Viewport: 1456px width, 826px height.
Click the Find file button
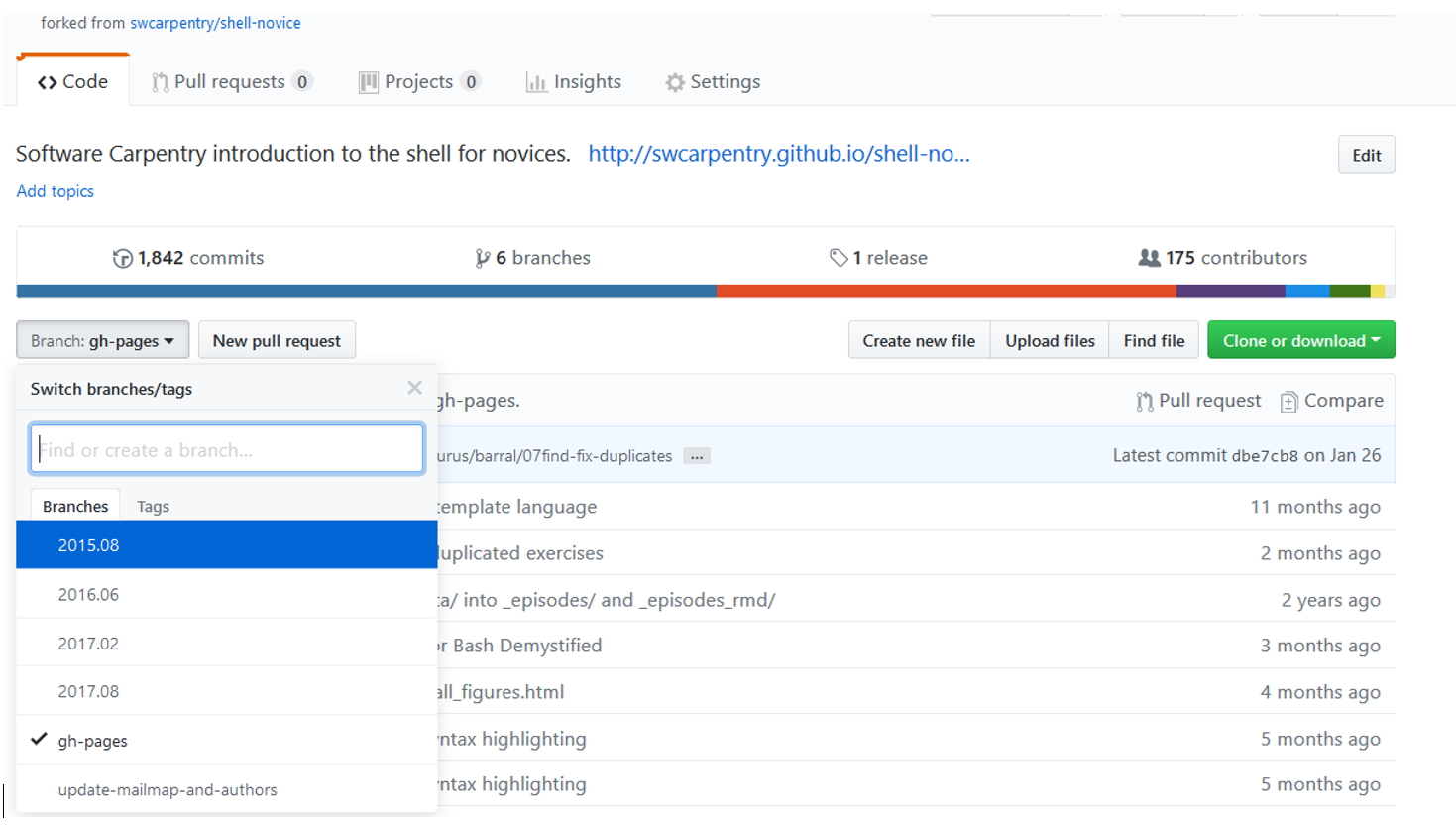pyautogui.click(x=1154, y=340)
